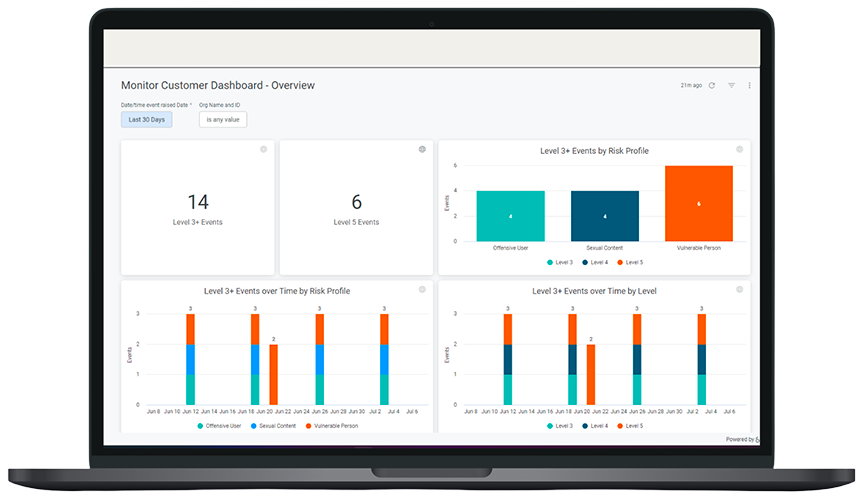The height and width of the screenshot is (501, 860).
Task: Click the 14 Level 3+ Events number
Action: pos(197,202)
